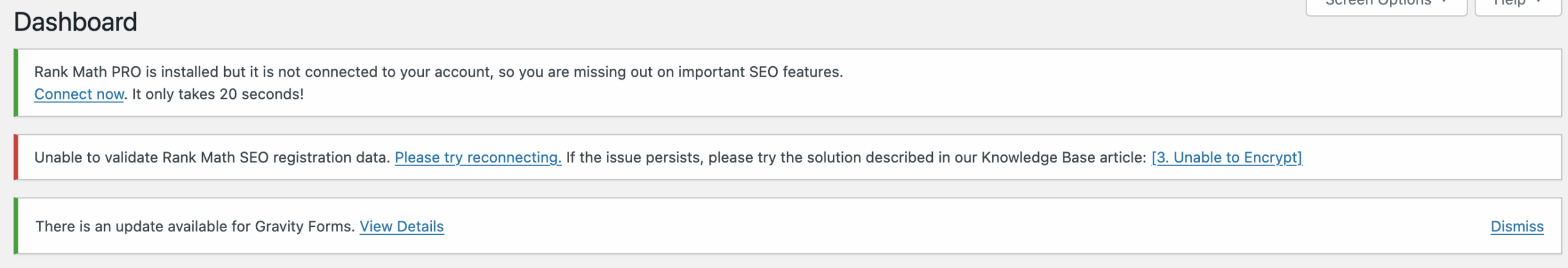Click the 'Knowledge Base article' words
Viewport: 1568px width, 268px height.
point(1063,158)
